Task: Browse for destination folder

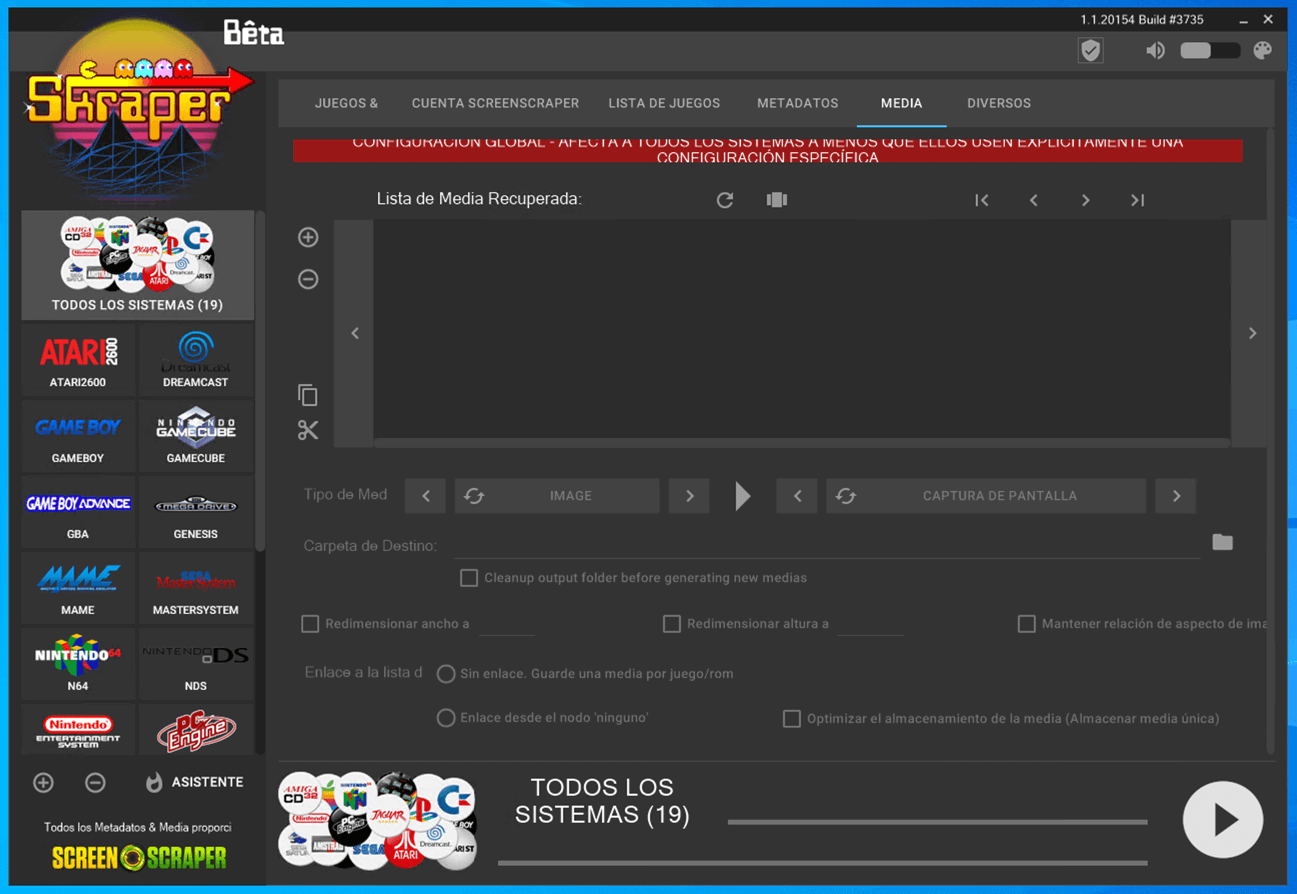Action: tap(1222, 542)
